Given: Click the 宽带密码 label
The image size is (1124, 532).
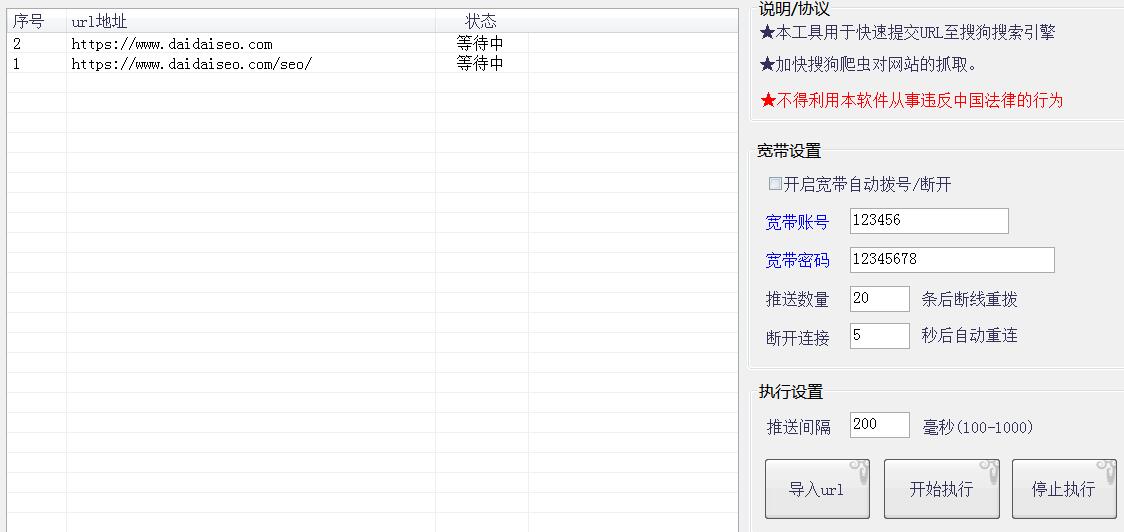Looking at the screenshot, I should click(x=797, y=260).
